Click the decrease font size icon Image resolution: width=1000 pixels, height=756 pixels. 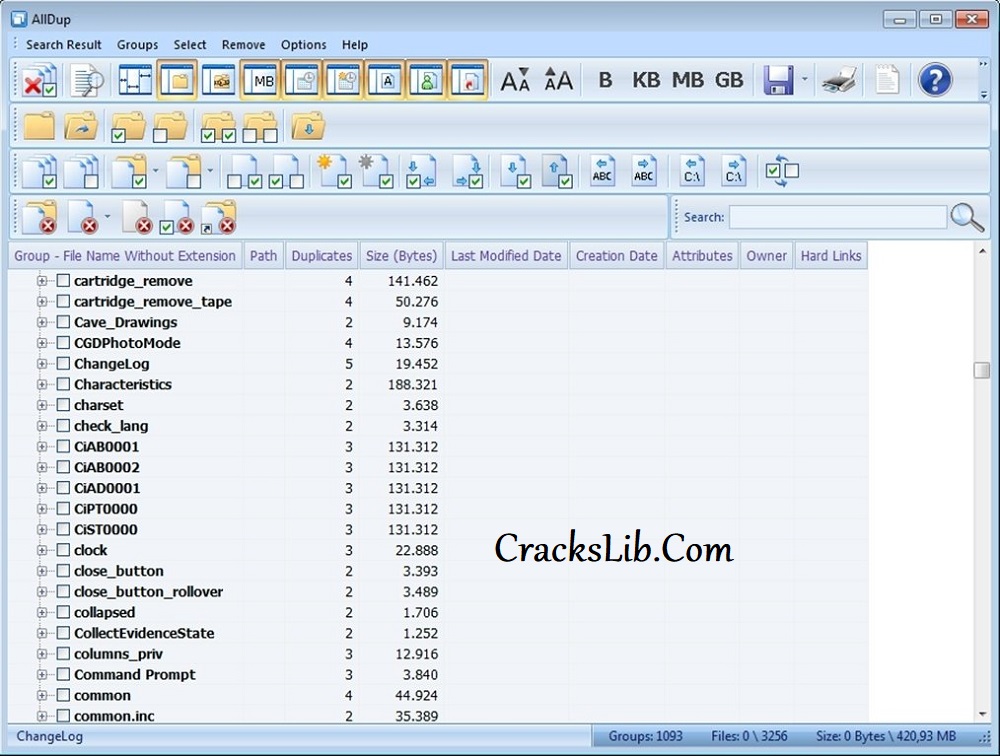pyautogui.click(x=515, y=80)
